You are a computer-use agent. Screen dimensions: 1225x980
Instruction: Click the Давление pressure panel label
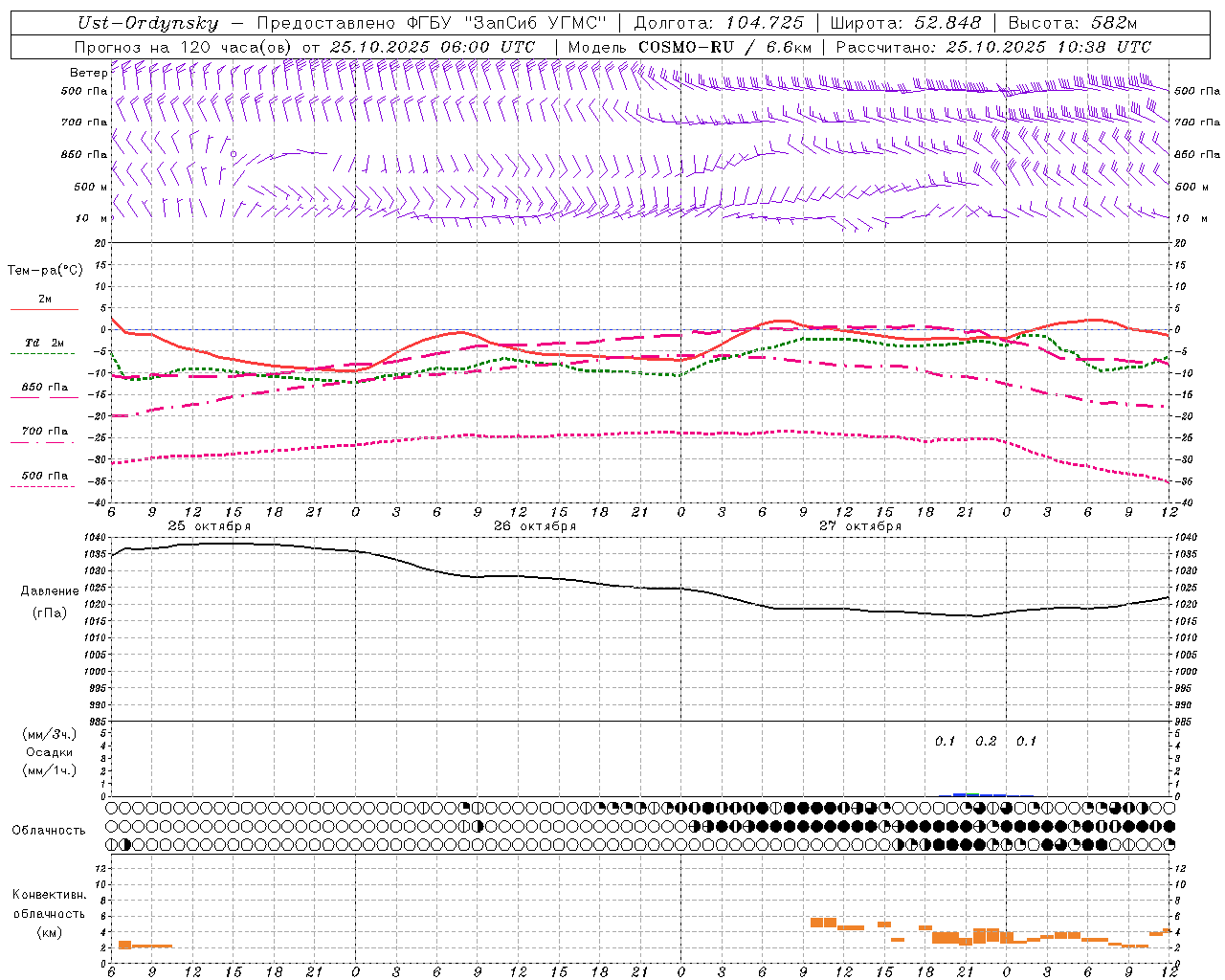coord(50,591)
